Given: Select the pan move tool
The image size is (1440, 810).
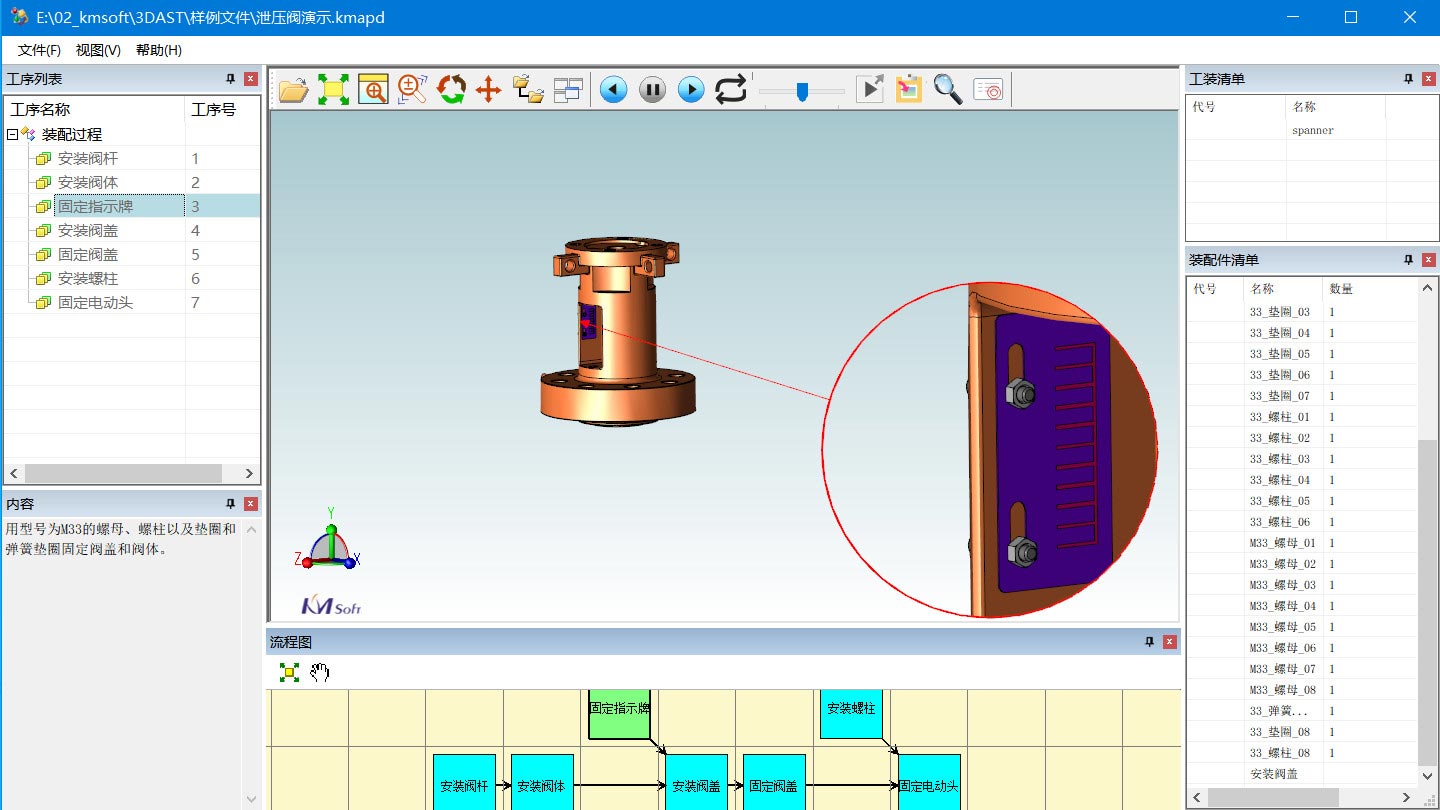Looking at the screenshot, I should click(x=488, y=90).
